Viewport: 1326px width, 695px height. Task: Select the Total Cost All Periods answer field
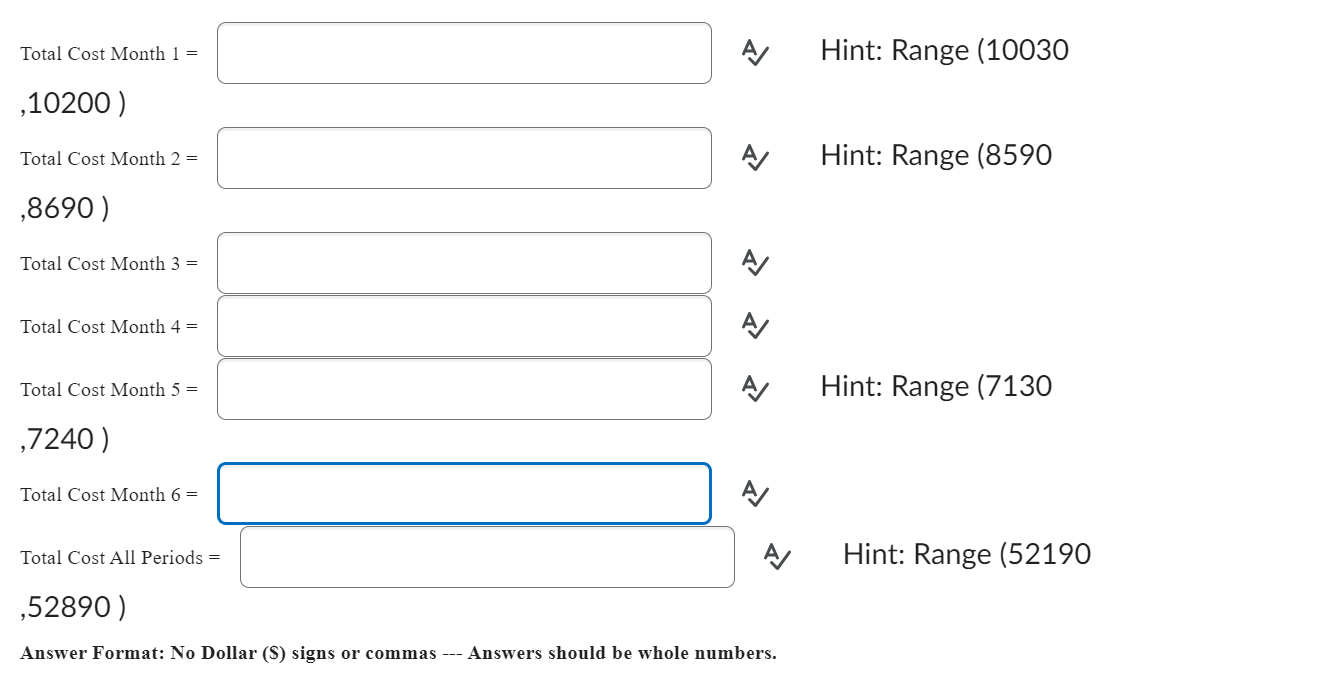tap(487, 557)
